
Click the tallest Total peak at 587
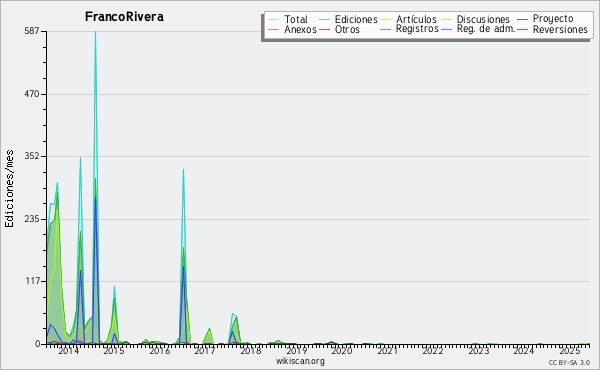[x=95, y=32]
